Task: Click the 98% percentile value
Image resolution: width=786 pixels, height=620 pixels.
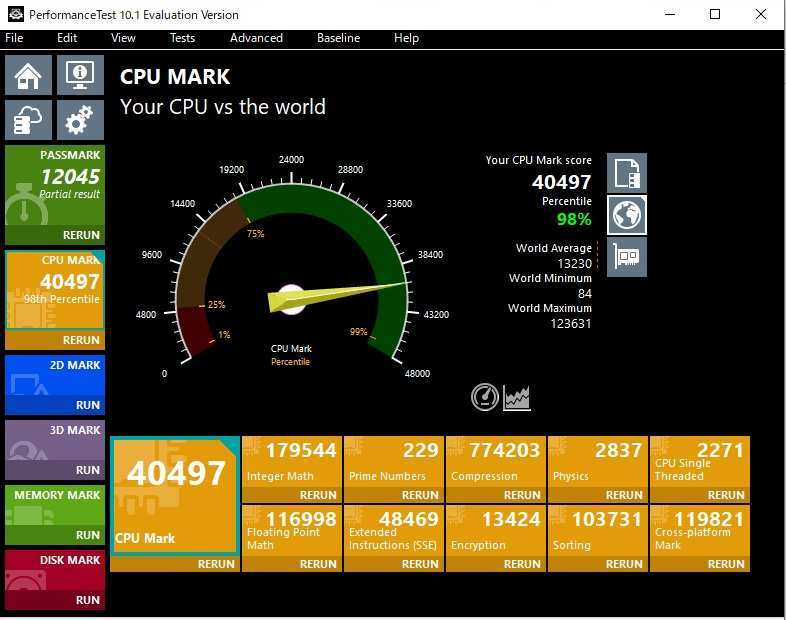Action: [574, 219]
